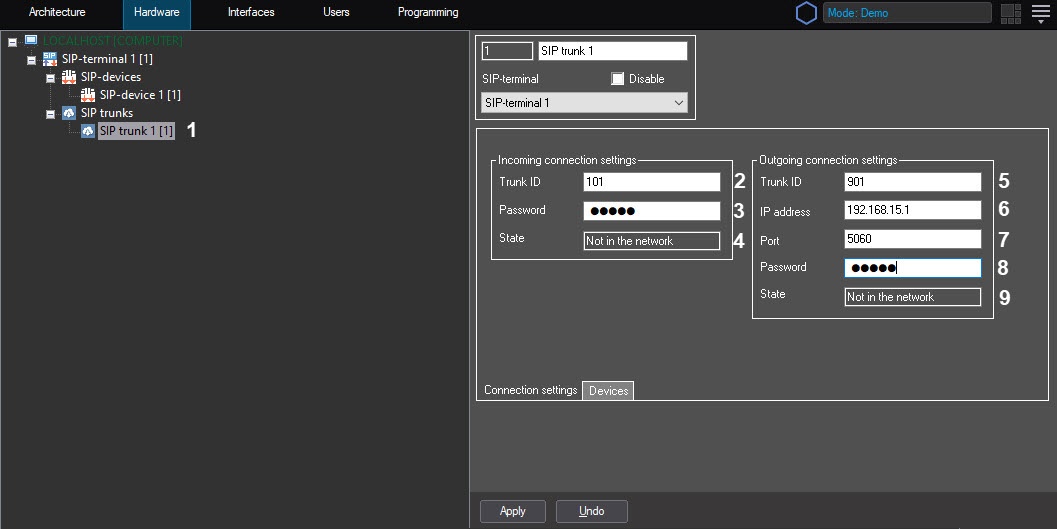Open the hamburger menu in top-right

click(x=1040, y=13)
